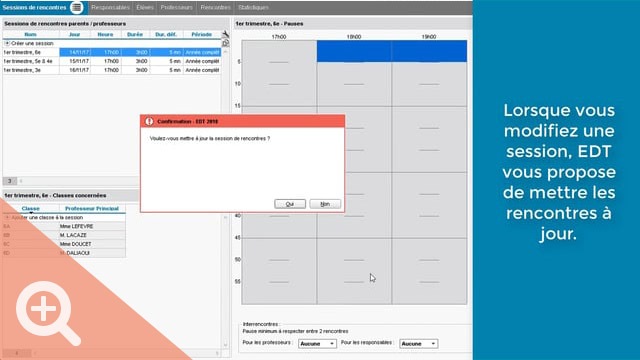Click the copy icon beside Créer une session
Viewport: 640px width, 360px height.
[225, 43]
